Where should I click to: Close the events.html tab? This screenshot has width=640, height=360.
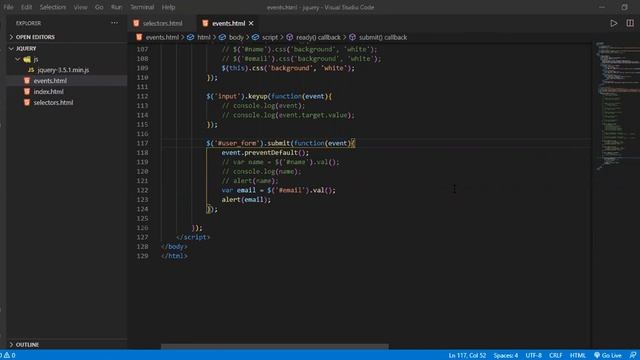251,23
